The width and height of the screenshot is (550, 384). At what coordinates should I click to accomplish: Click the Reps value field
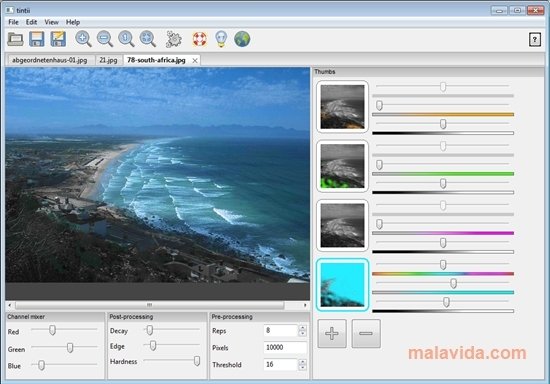tap(281, 331)
